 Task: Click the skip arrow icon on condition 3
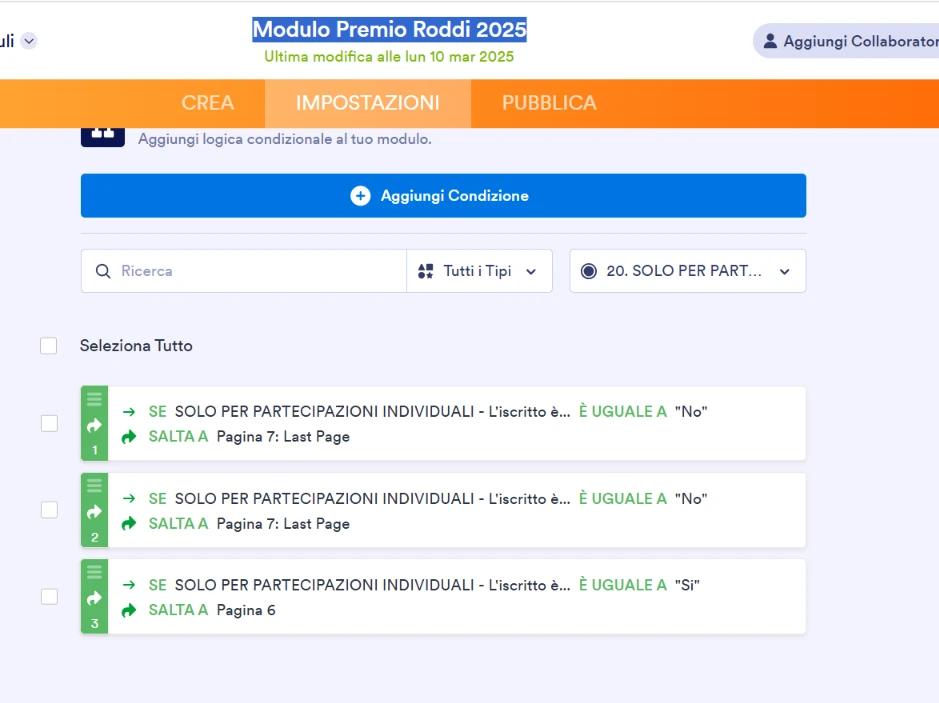point(95,598)
